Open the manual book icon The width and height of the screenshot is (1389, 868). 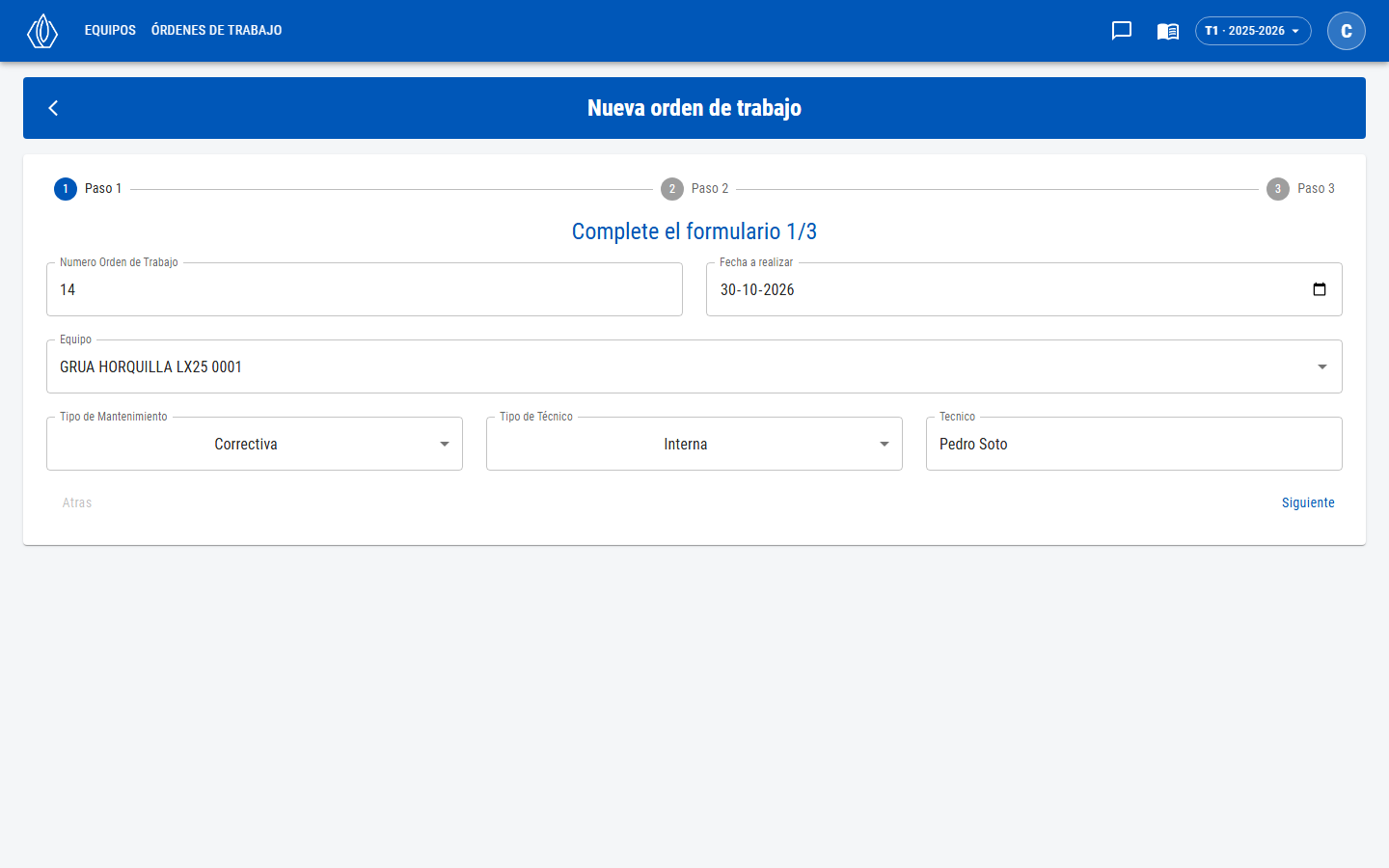point(1167,31)
